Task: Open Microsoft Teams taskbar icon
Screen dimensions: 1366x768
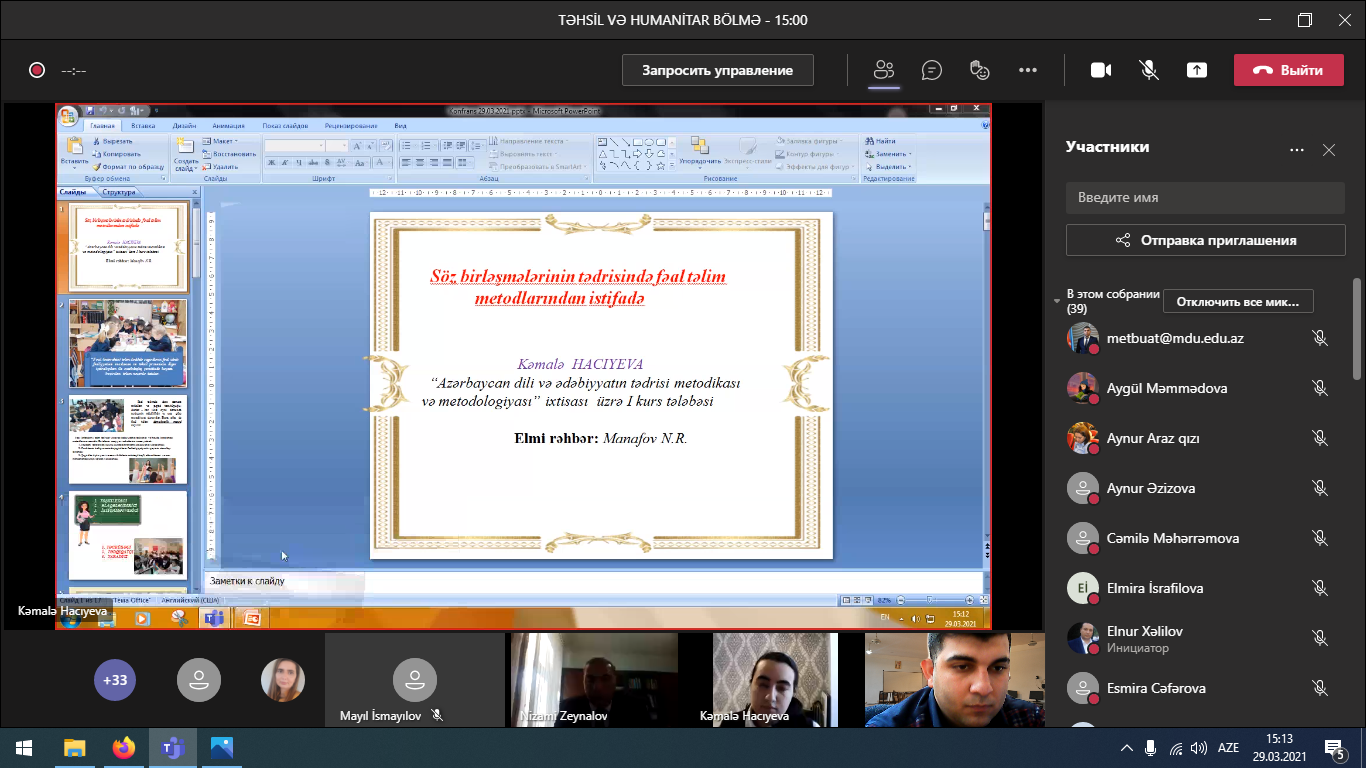Action: [x=173, y=747]
